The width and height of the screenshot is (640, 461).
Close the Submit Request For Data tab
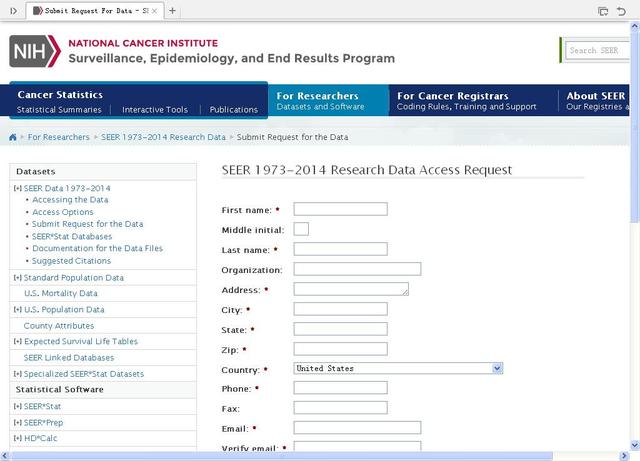154,11
